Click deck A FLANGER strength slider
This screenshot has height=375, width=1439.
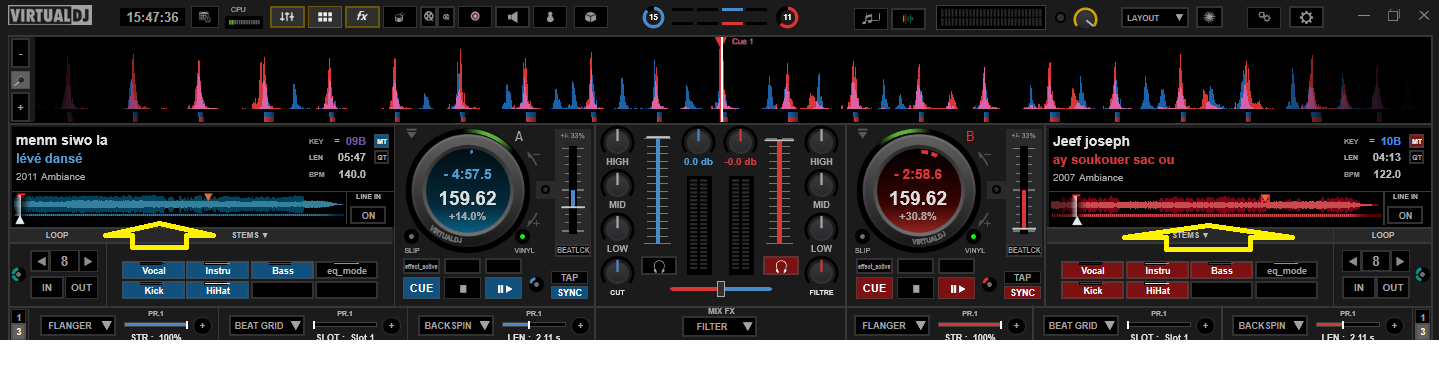[155, 325]
